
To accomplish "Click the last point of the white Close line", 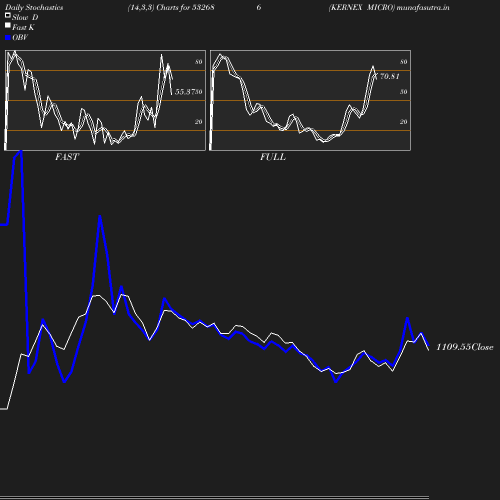I will [429, 350].
